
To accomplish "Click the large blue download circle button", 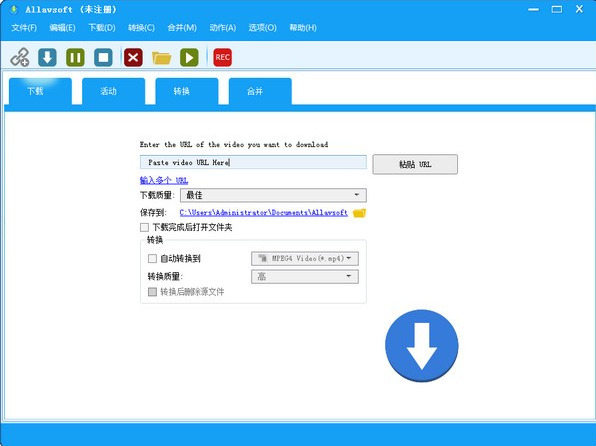I will (x=422, y=346).
